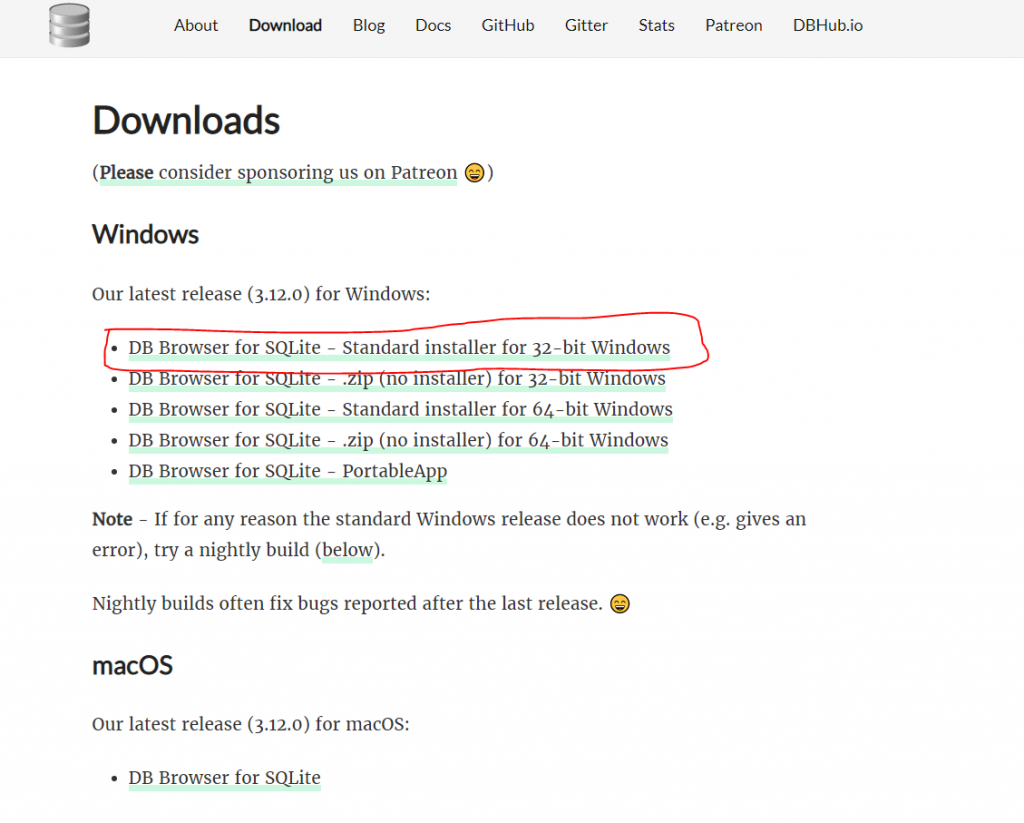Visit the DBHub.io nav link
Image resolution: width=1024 pixels, height=823 pixels.
pos(828,25)
